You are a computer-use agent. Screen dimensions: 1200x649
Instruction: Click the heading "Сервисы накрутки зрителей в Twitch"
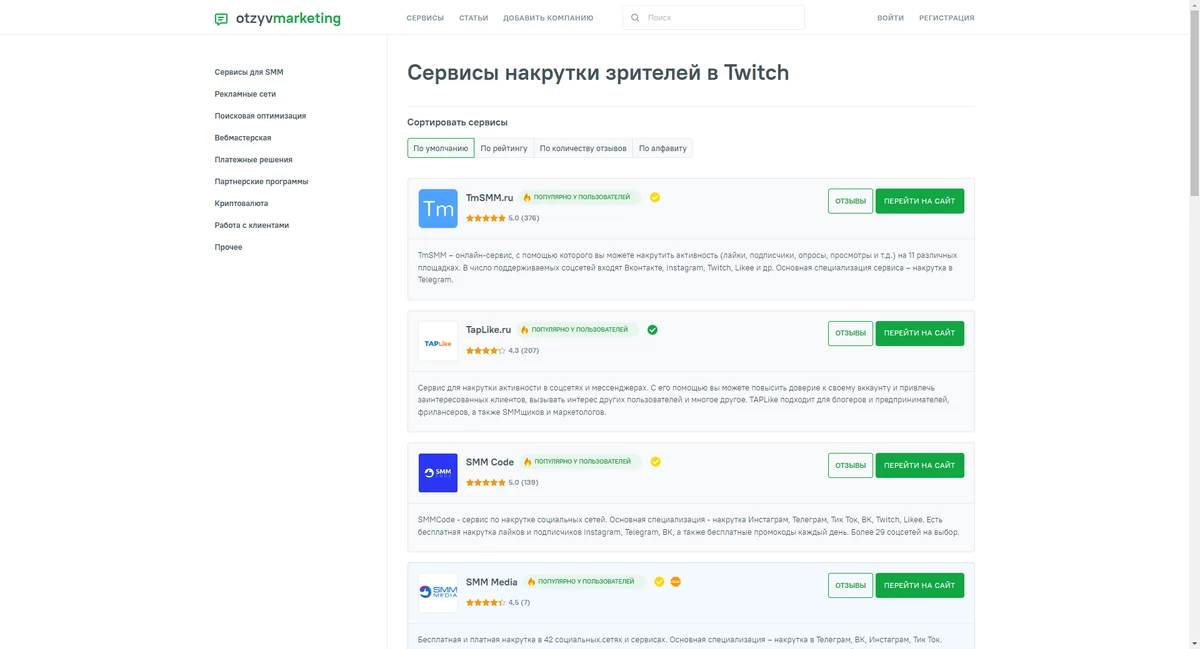(598, 73)
